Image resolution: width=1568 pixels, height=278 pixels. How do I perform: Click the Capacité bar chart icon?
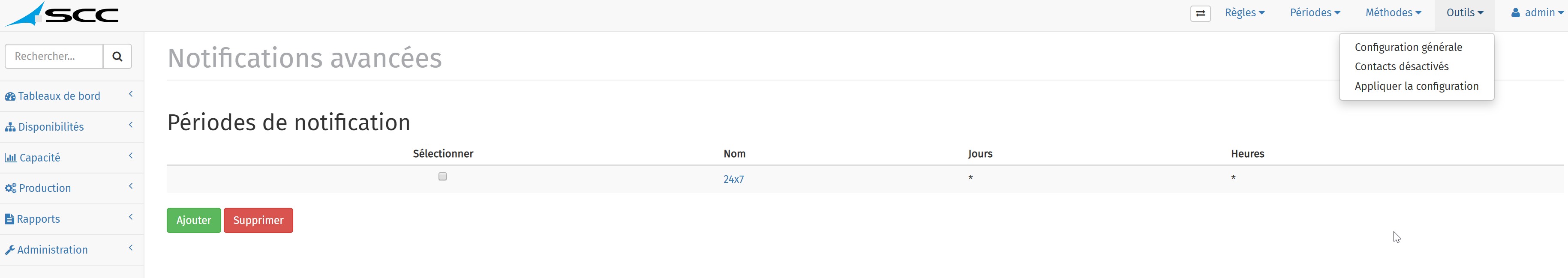pos(11,158)
